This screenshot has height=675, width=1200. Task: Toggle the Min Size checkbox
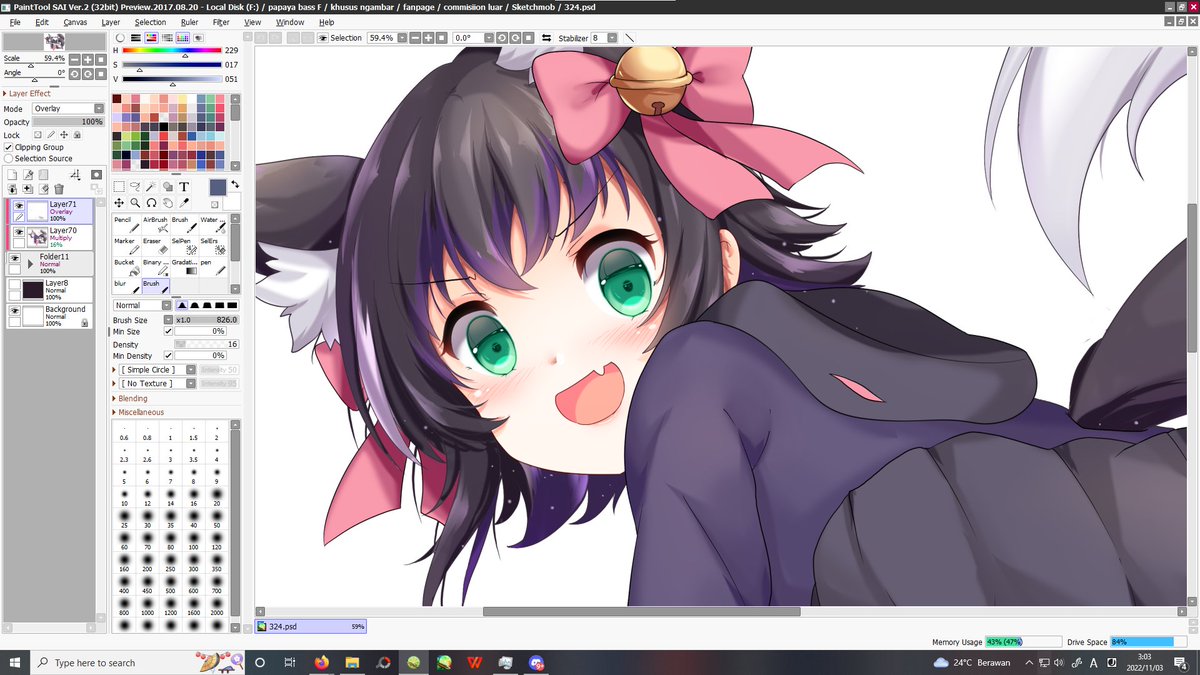pyautogui.click(x=168, y=331)
